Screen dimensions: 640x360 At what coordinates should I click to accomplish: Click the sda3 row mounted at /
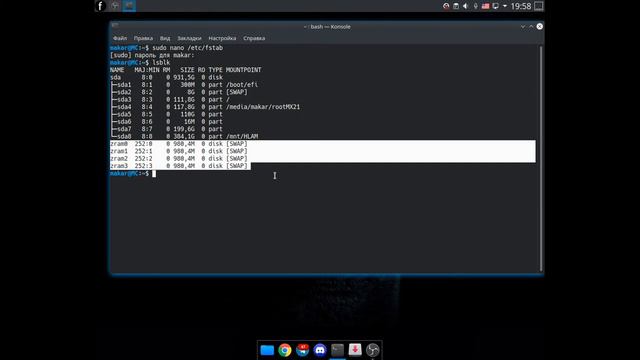(x=170, y=99)
